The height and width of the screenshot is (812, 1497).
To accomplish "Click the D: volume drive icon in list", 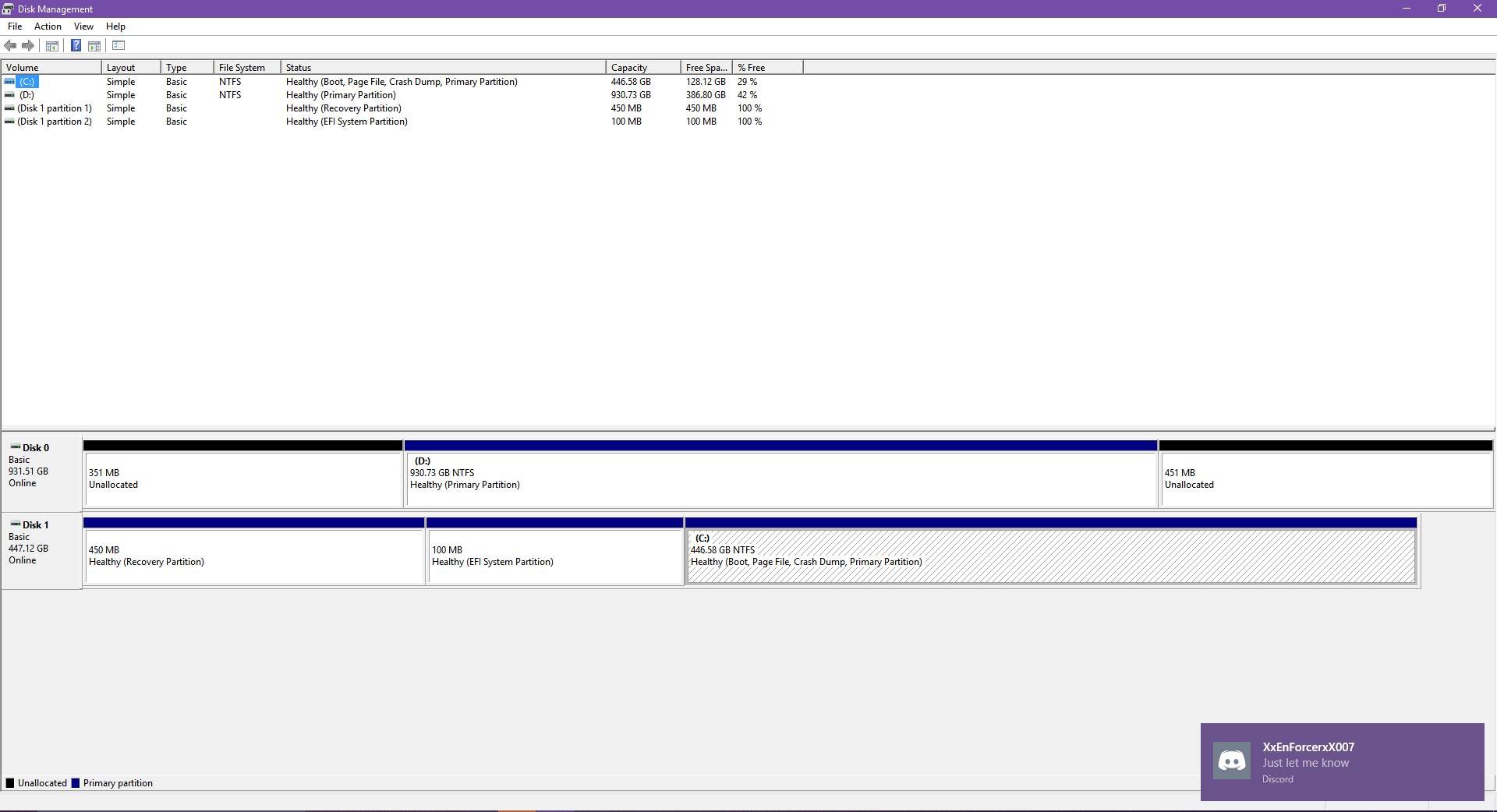I will tap(9, 95).
